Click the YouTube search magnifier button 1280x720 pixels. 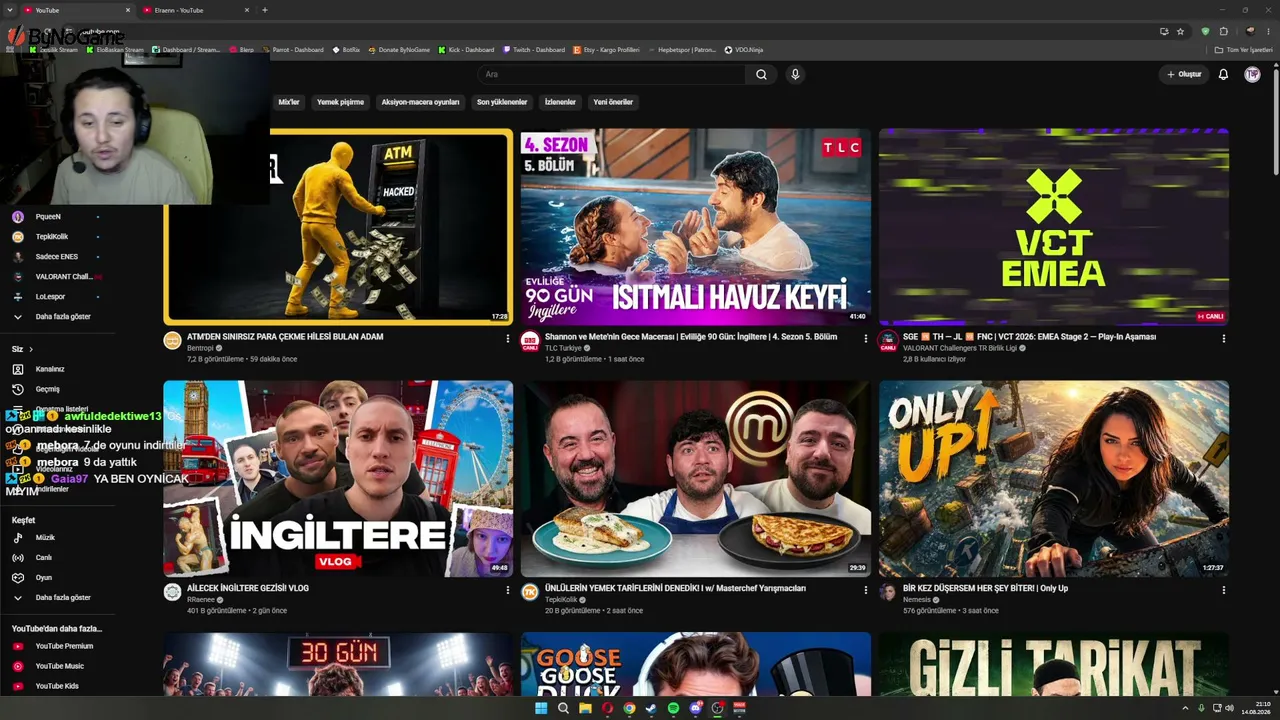tap(761, 74)
